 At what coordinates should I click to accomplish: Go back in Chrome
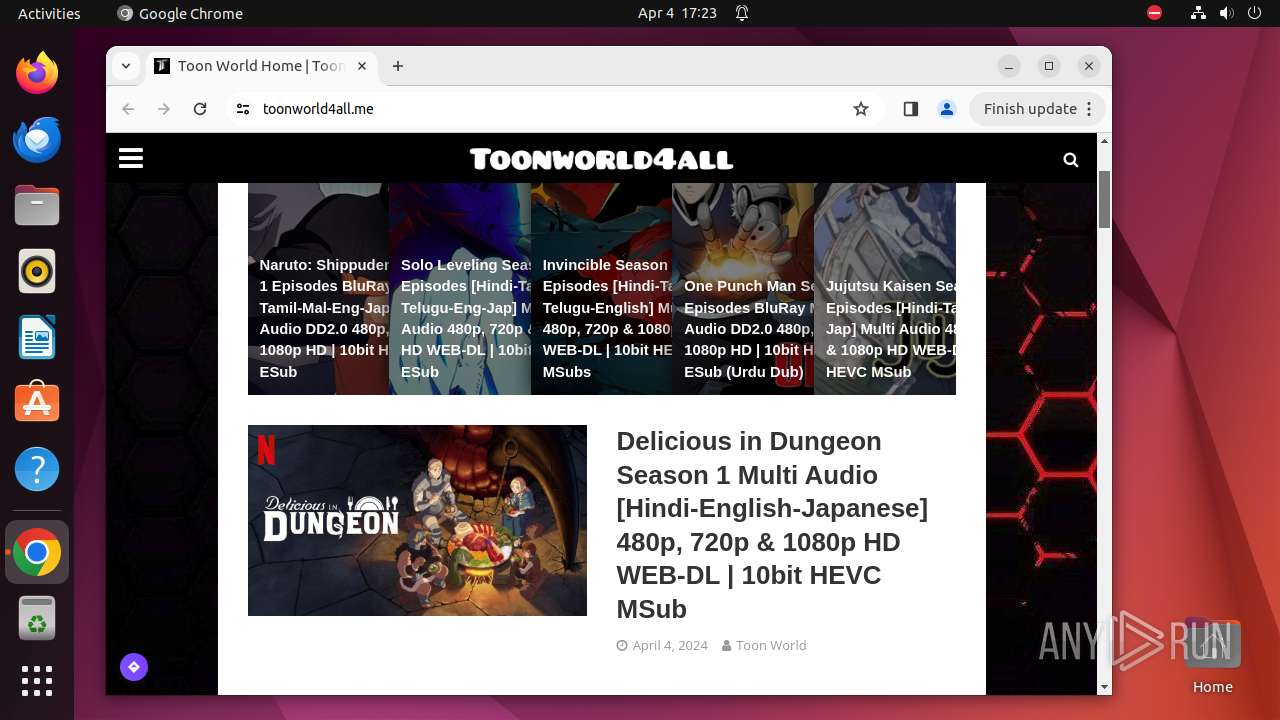tap(128, 109)
